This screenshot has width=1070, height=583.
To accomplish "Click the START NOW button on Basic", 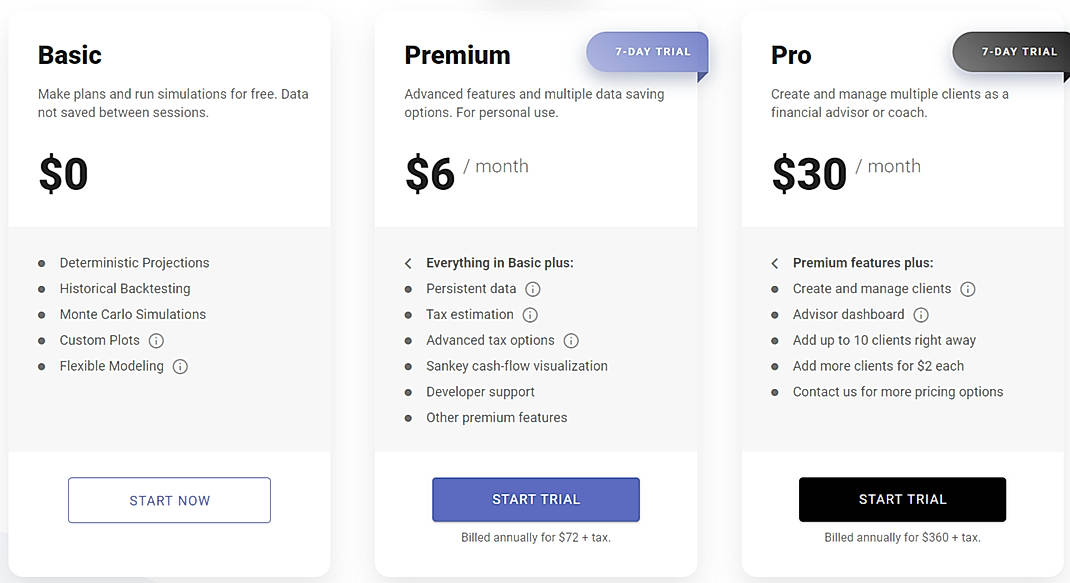I will (x=169, y=500).
